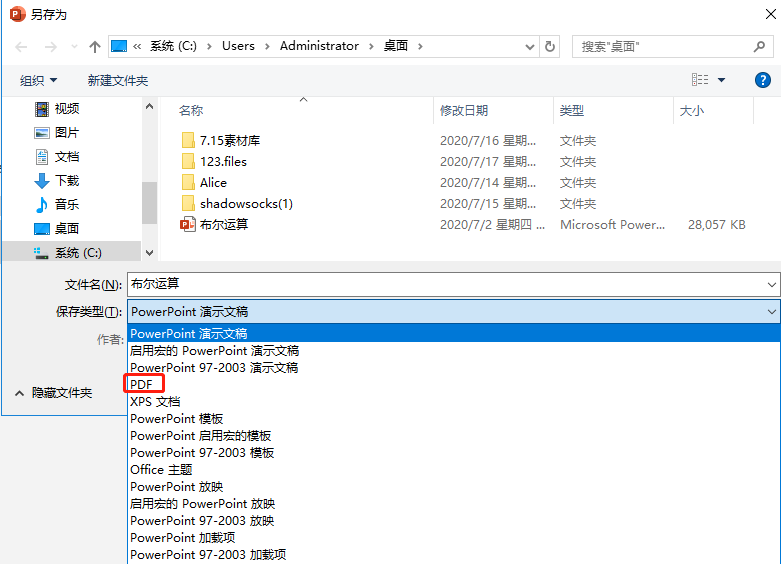Click the computer icon in address bar
This screenshot has height=564, width=781.
click(x=119, y=46)
